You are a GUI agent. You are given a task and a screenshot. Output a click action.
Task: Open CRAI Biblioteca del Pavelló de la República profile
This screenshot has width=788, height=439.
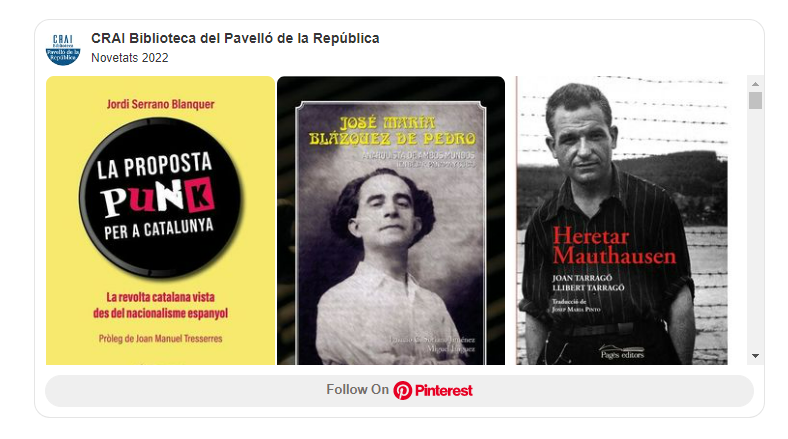click(235, 39)
